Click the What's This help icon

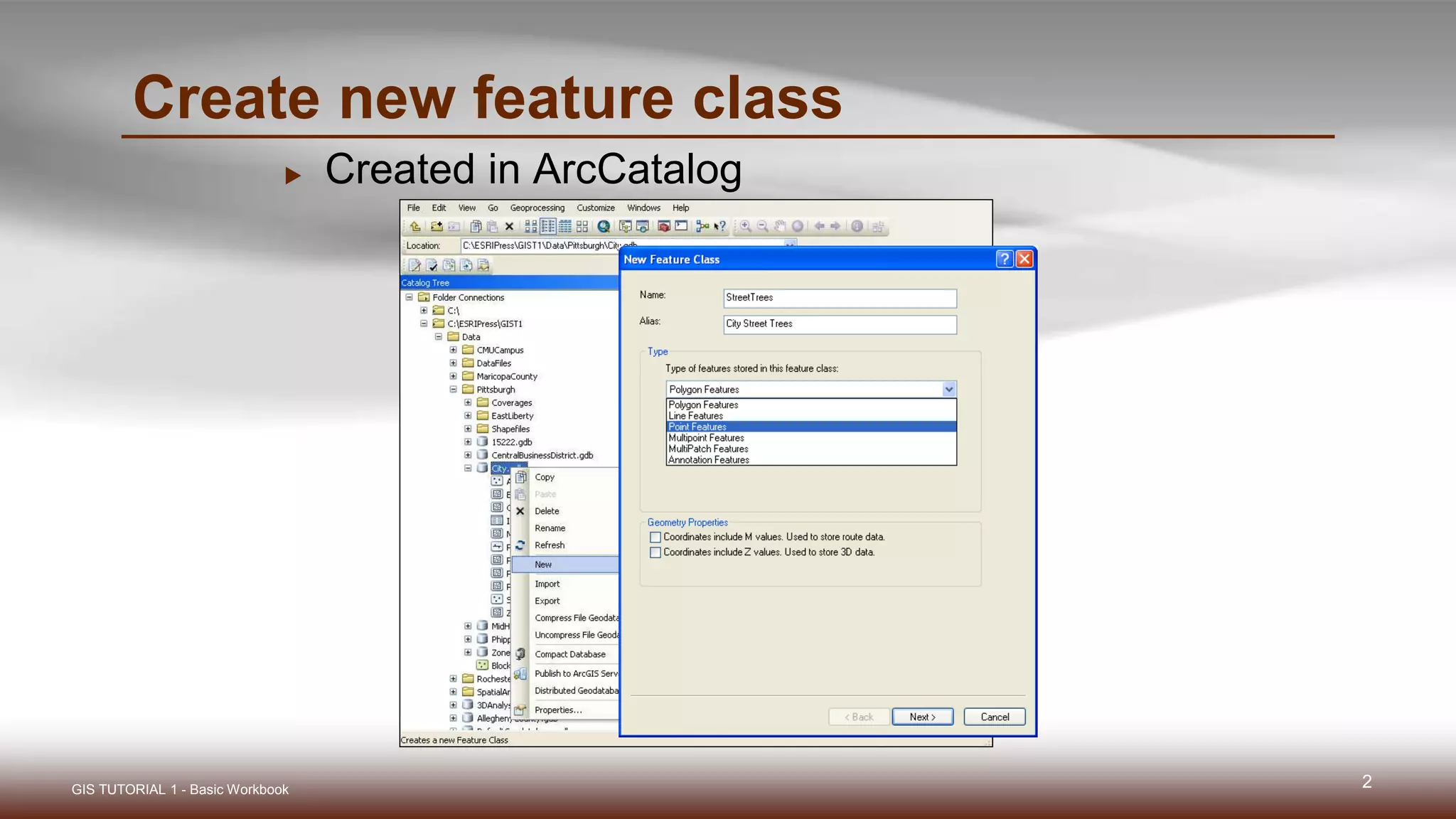[x=720, y=227]
